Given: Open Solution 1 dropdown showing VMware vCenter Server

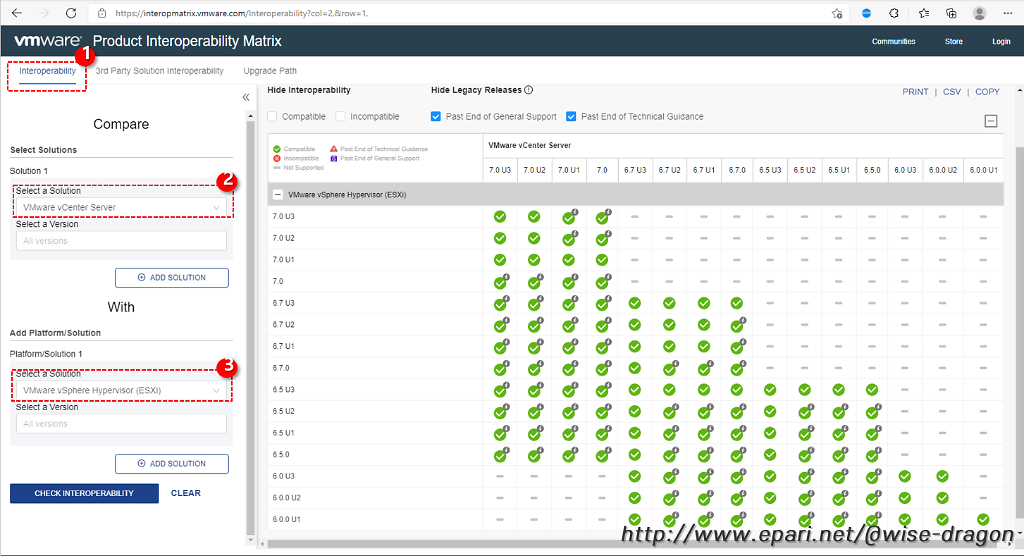Looking at the screenshot, I should 121,207.
